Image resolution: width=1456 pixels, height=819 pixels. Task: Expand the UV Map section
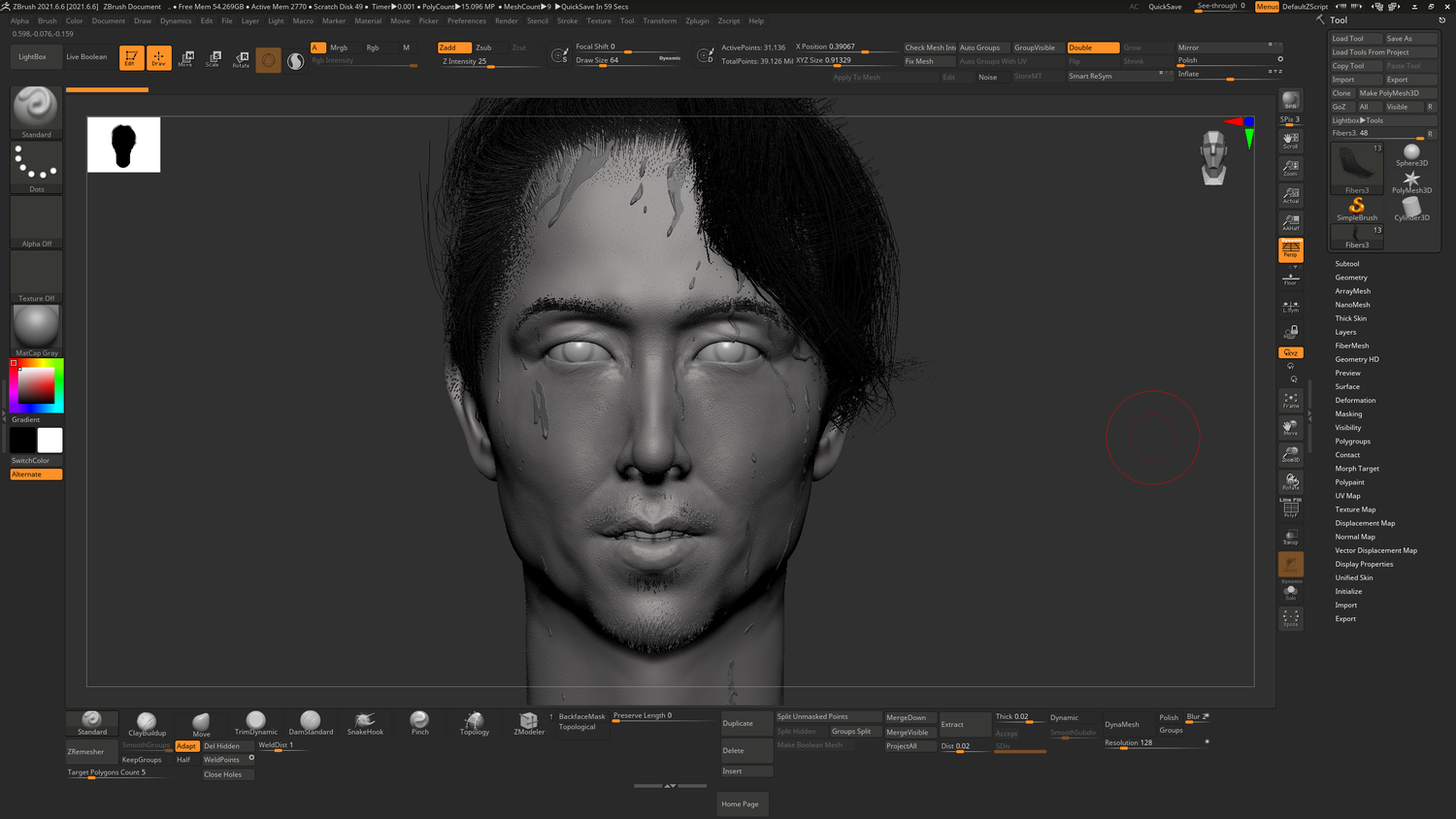pos(1347,496)
